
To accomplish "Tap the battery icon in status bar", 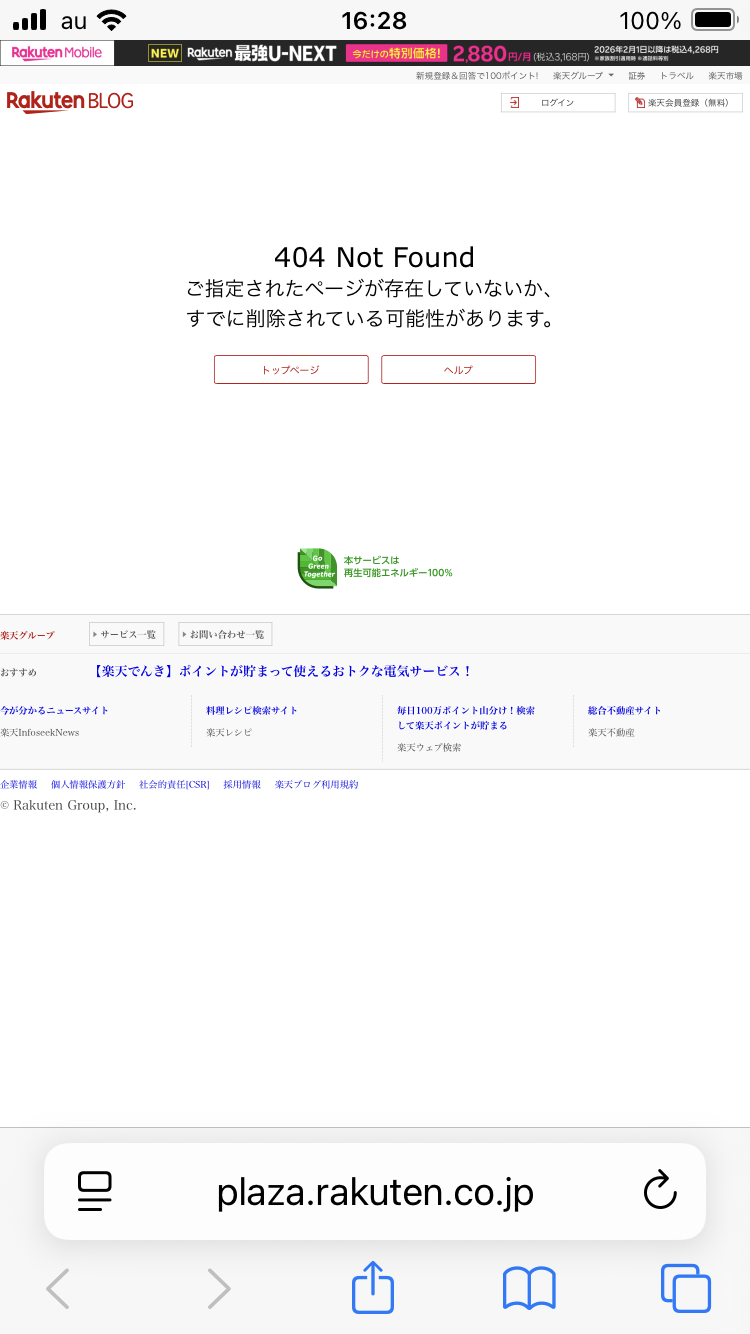I will pos(714,20).
